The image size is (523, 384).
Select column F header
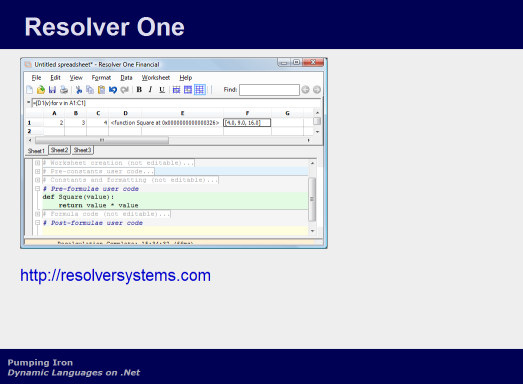247,113
